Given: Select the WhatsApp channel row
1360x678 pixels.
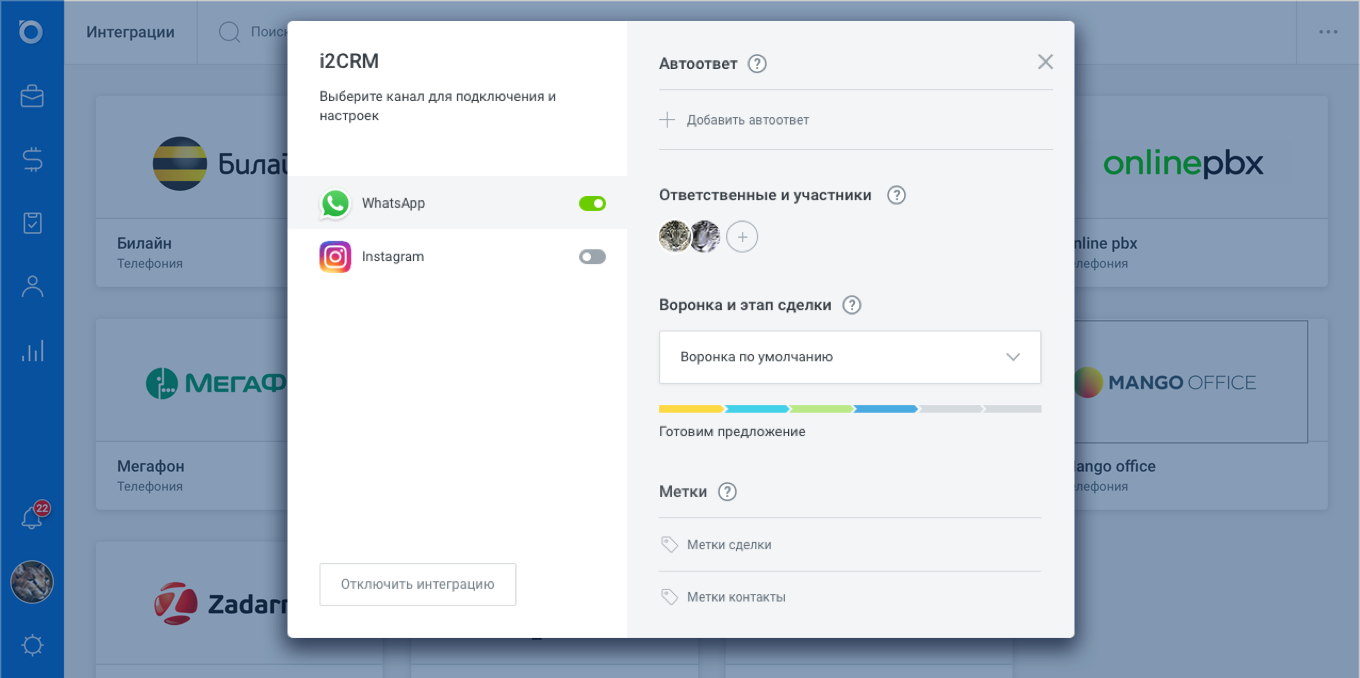Looking at the screenshot, I should [457, 203].
